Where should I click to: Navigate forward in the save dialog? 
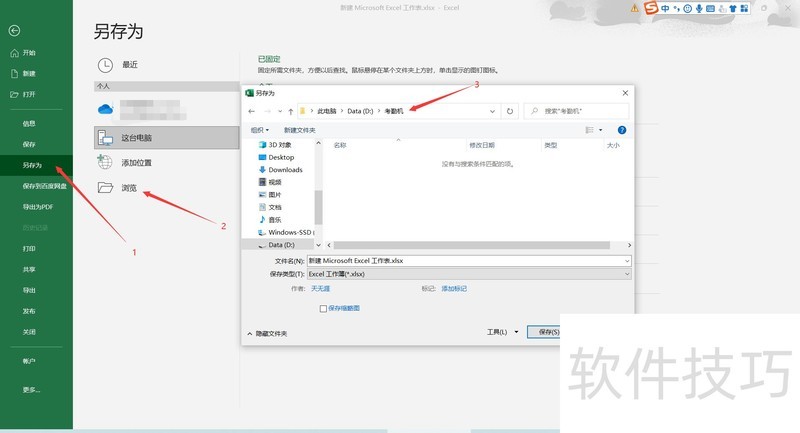pyautogui.click(x=267, y=111)
